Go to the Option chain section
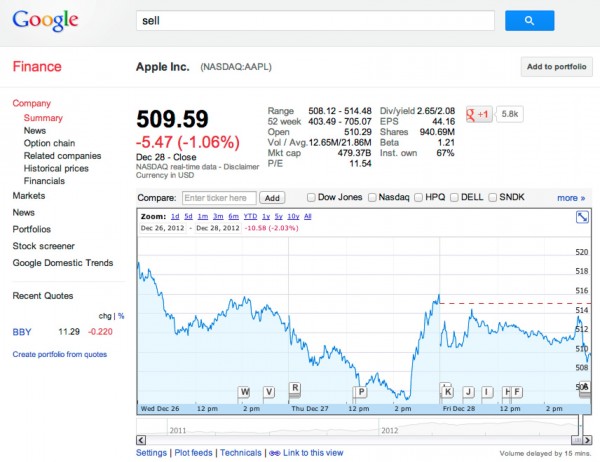 point(50,143)
